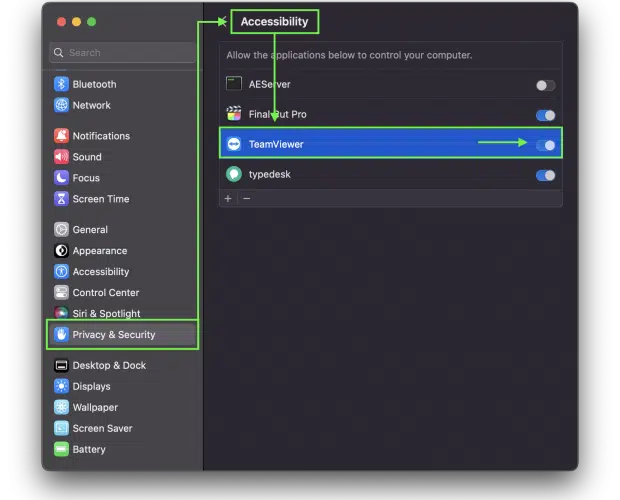Open Control Center settings
The height and width of the screenshot is (500, 620).
(123, 292)
